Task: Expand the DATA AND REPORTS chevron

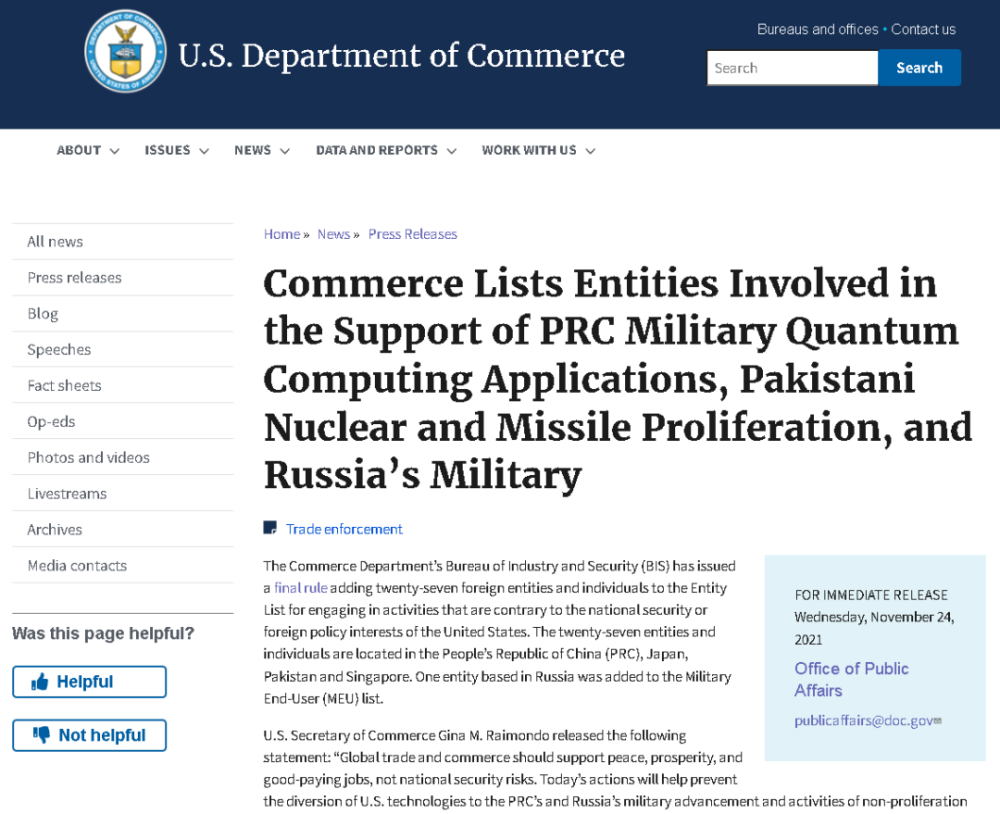Action: tap(452, 151)
